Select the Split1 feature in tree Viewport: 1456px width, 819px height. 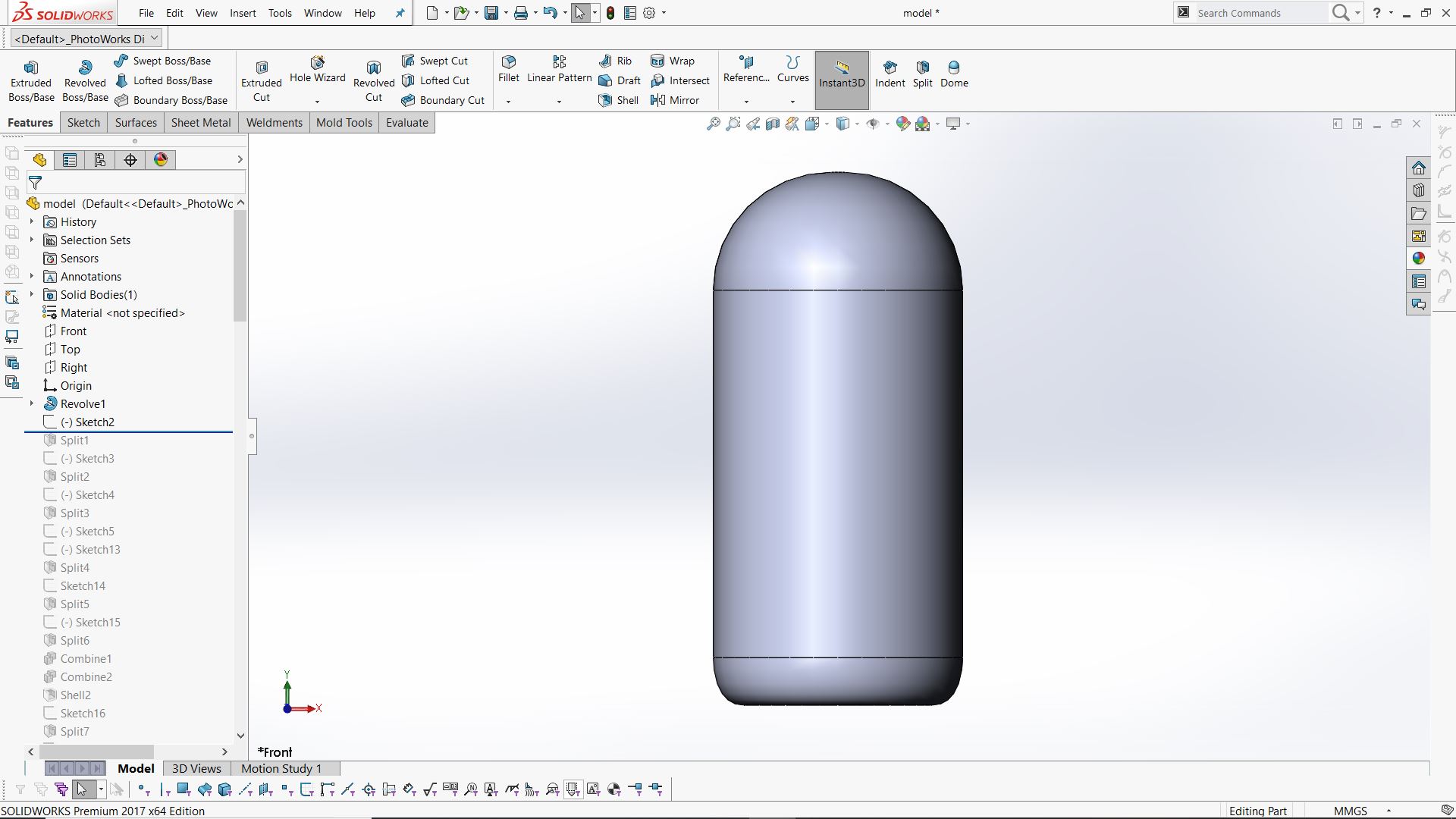(74, 440)
